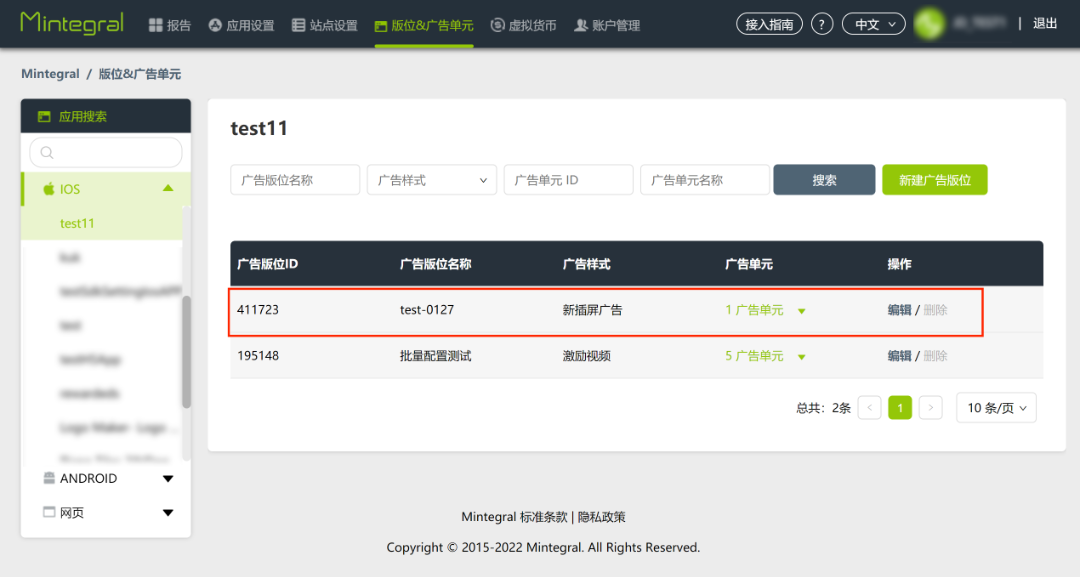Click the green account avatar
Viewport: 1080px width, 577px height.
[x=928, y=23]
